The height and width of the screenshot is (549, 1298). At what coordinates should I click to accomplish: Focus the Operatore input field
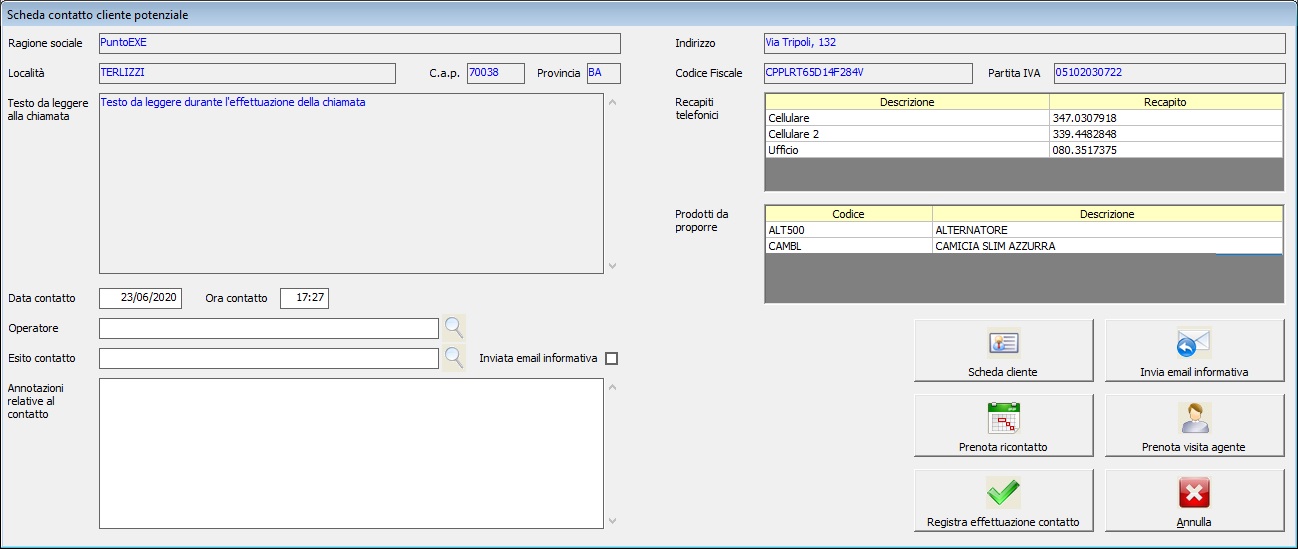(x=269, y=328)
